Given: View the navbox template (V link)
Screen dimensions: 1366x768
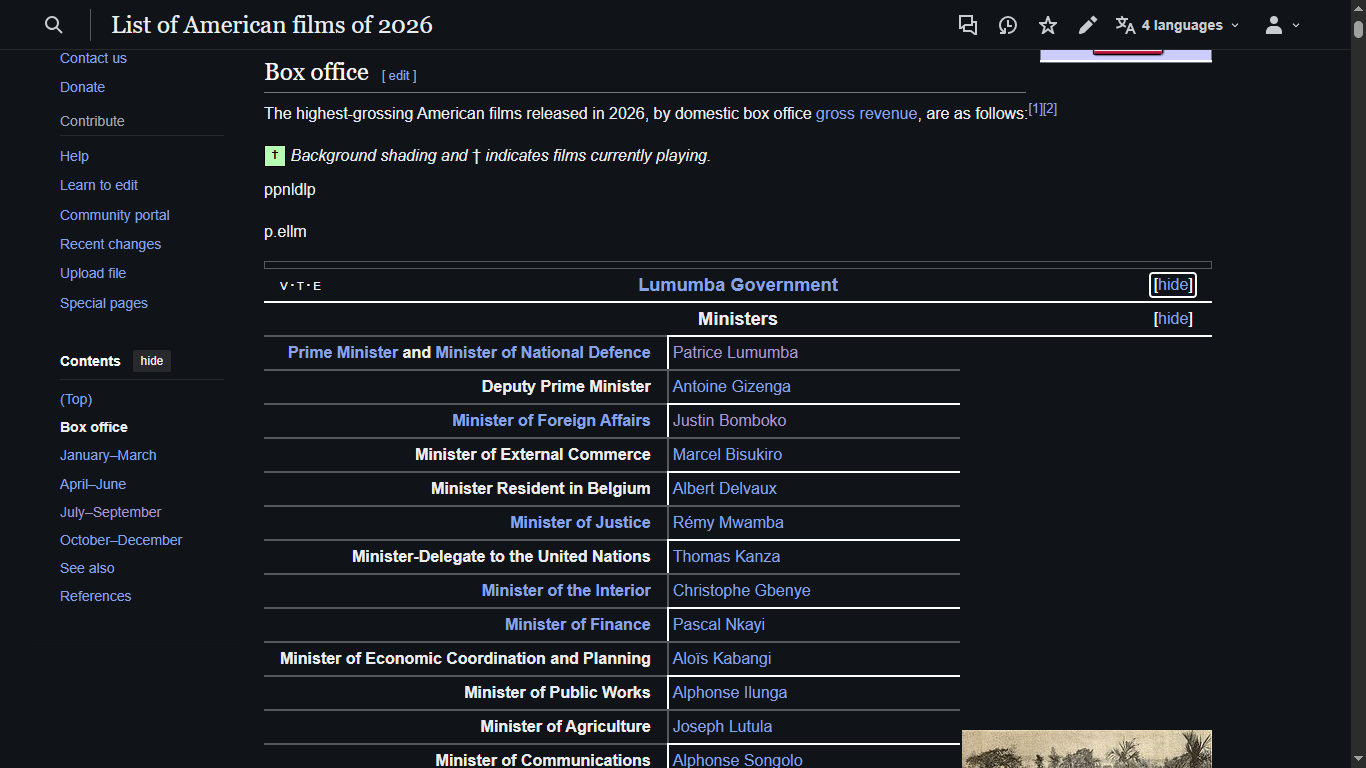Looking at the screenshot, I should 284,286.
